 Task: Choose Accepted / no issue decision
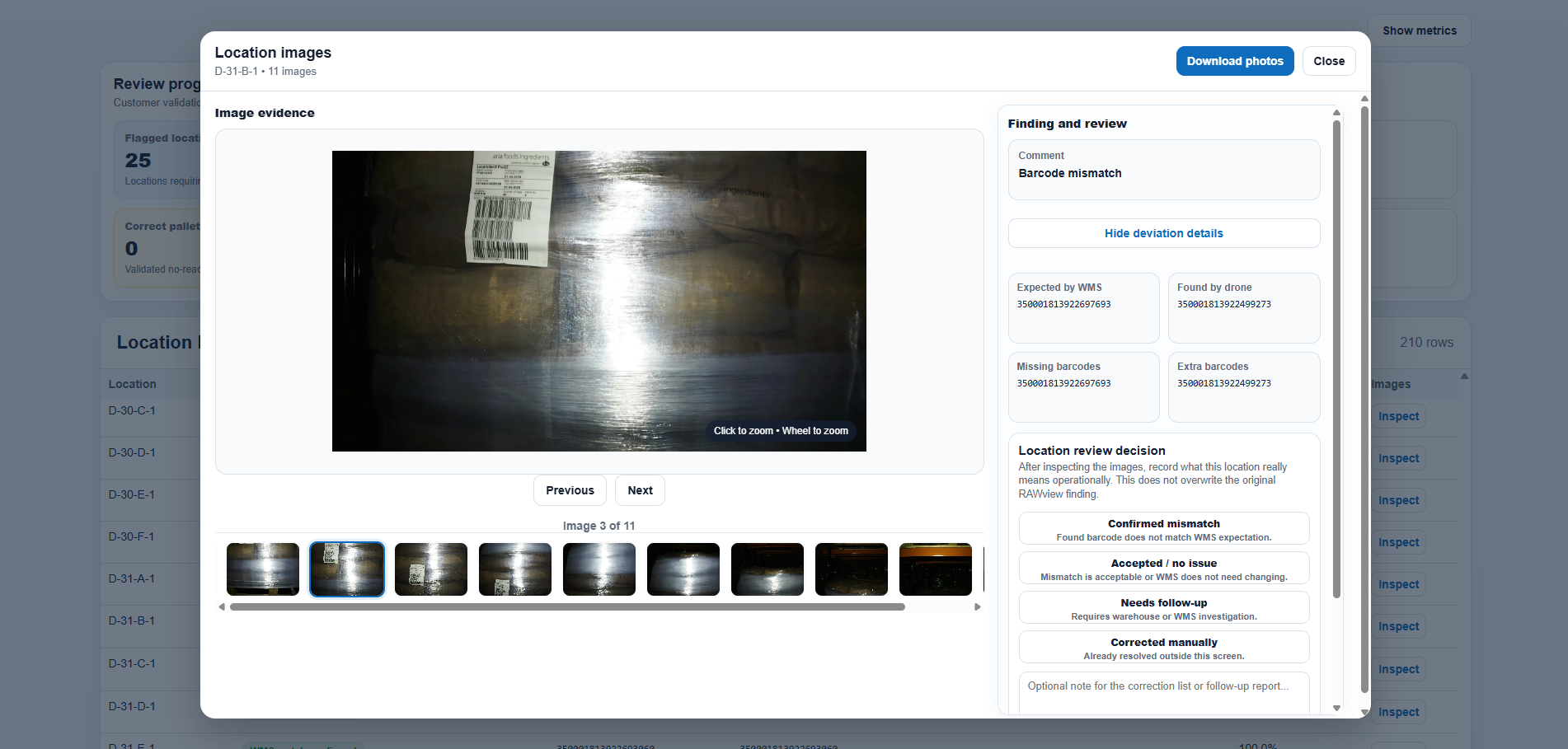1164,569
